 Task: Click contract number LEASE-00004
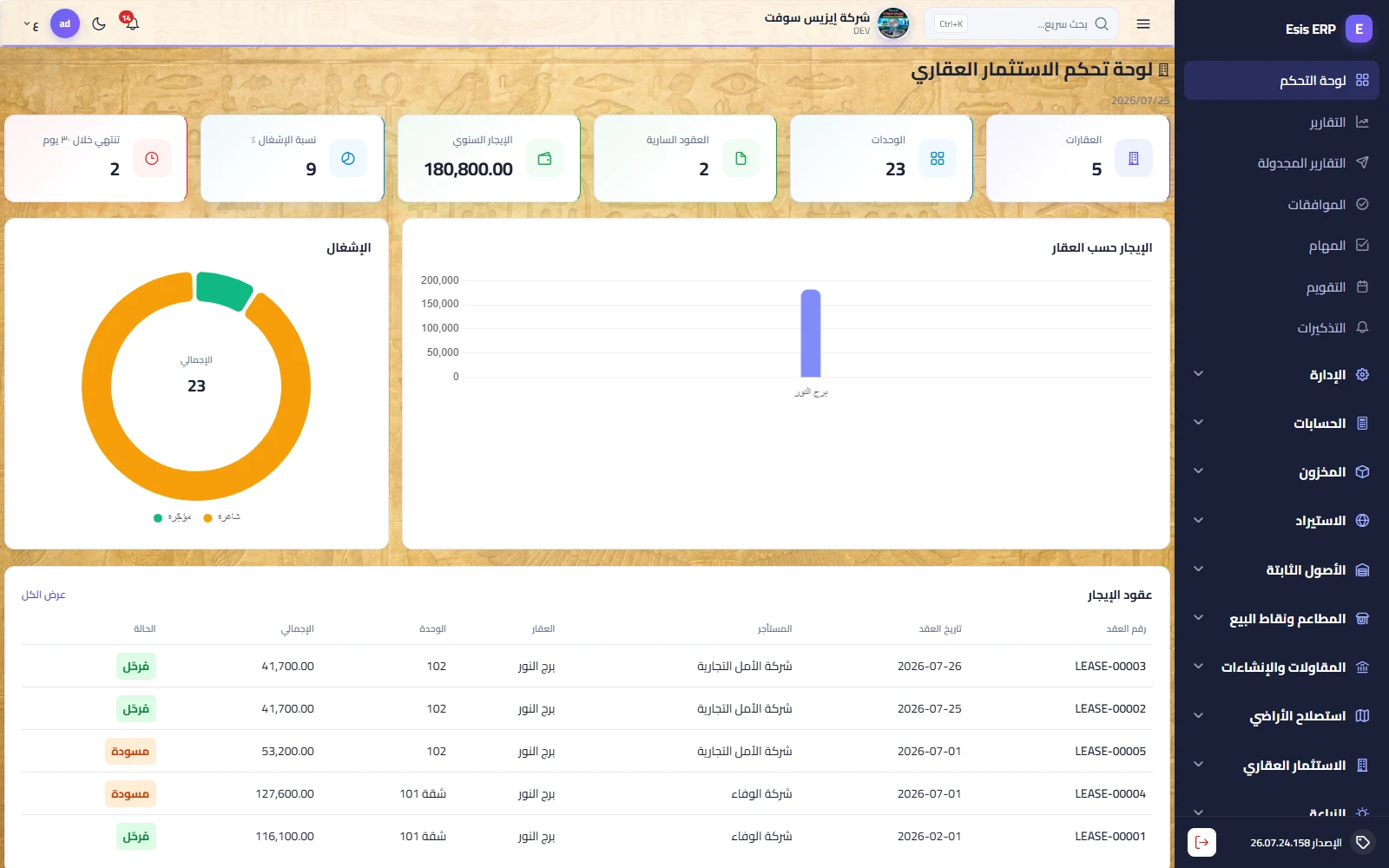click(x=1110, y=793)
